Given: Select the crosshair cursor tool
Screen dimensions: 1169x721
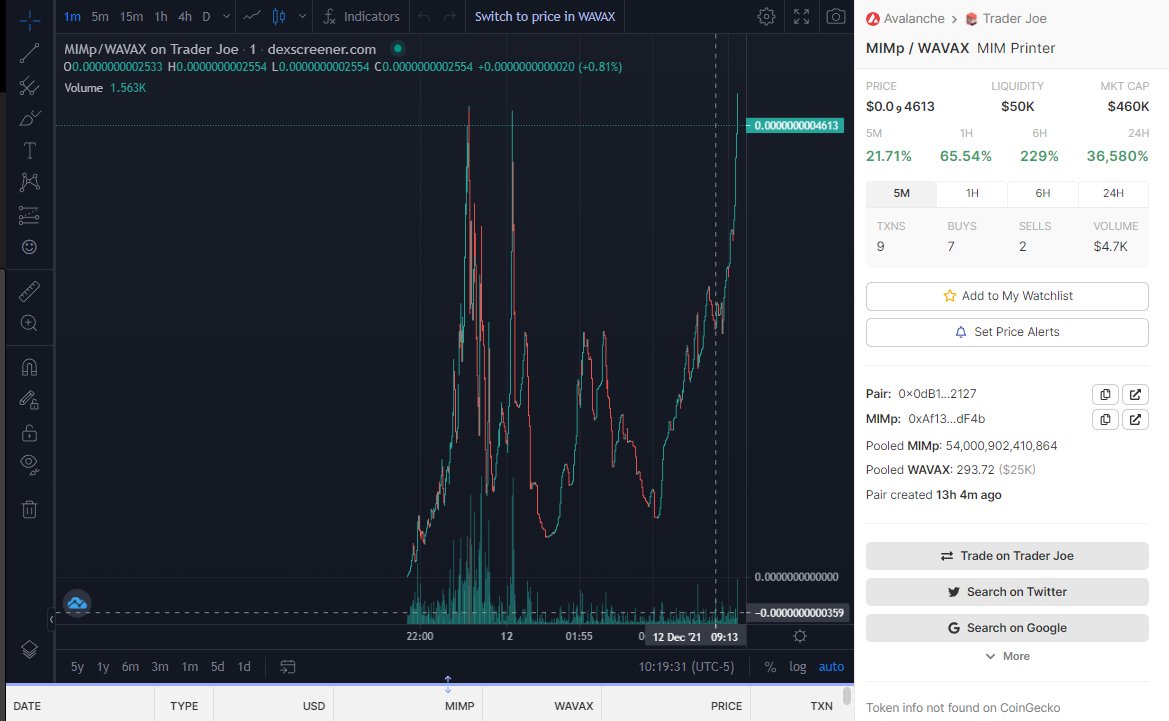Looking at the screenshot, I should coord(29,20).
